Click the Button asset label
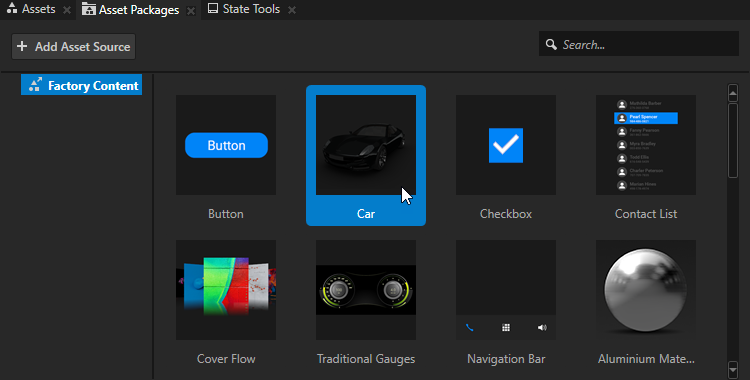 [x=226, y=214]
